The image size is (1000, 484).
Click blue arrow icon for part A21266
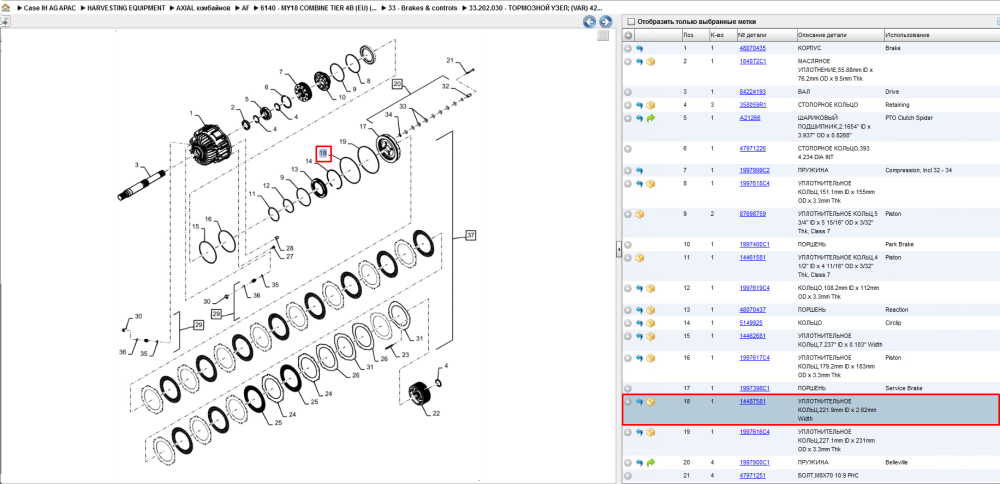[639, 119]
